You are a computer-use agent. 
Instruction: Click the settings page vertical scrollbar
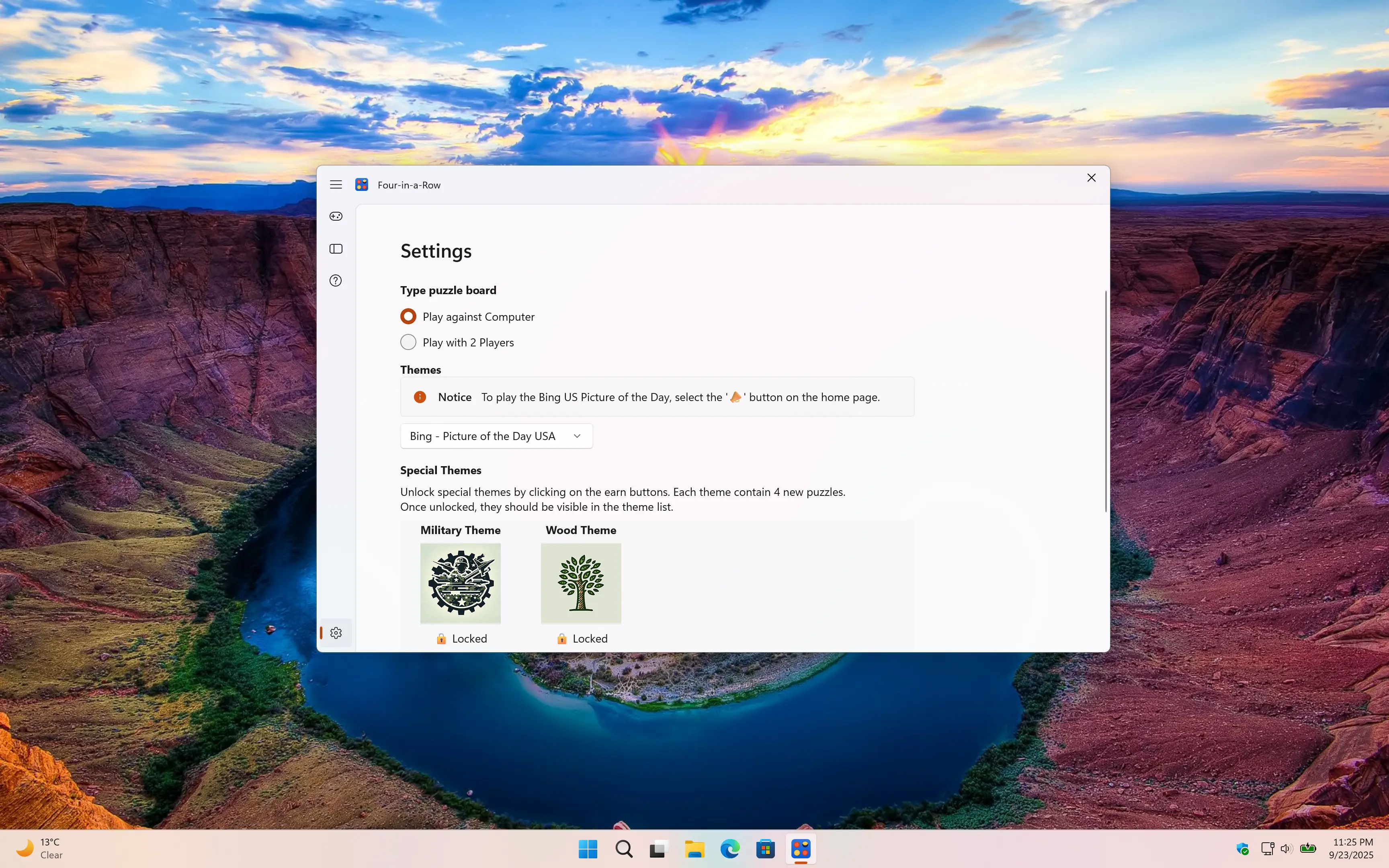(x=1106, y=402)
